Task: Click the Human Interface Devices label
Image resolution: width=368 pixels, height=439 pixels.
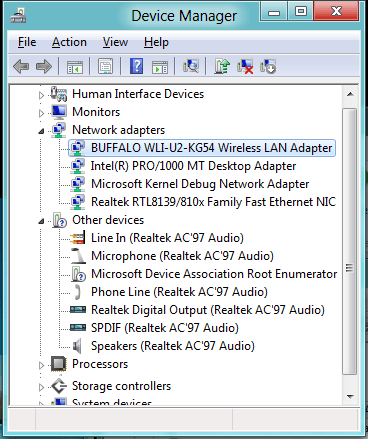Action: (x=138, y=94)
